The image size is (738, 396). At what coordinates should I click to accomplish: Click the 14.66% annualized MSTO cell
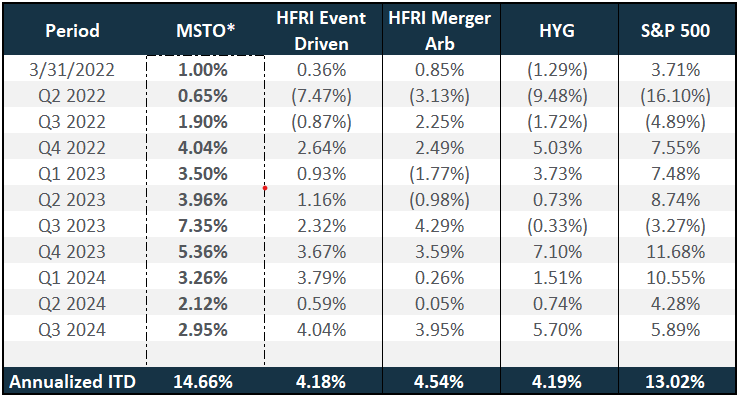coord(203,381)
